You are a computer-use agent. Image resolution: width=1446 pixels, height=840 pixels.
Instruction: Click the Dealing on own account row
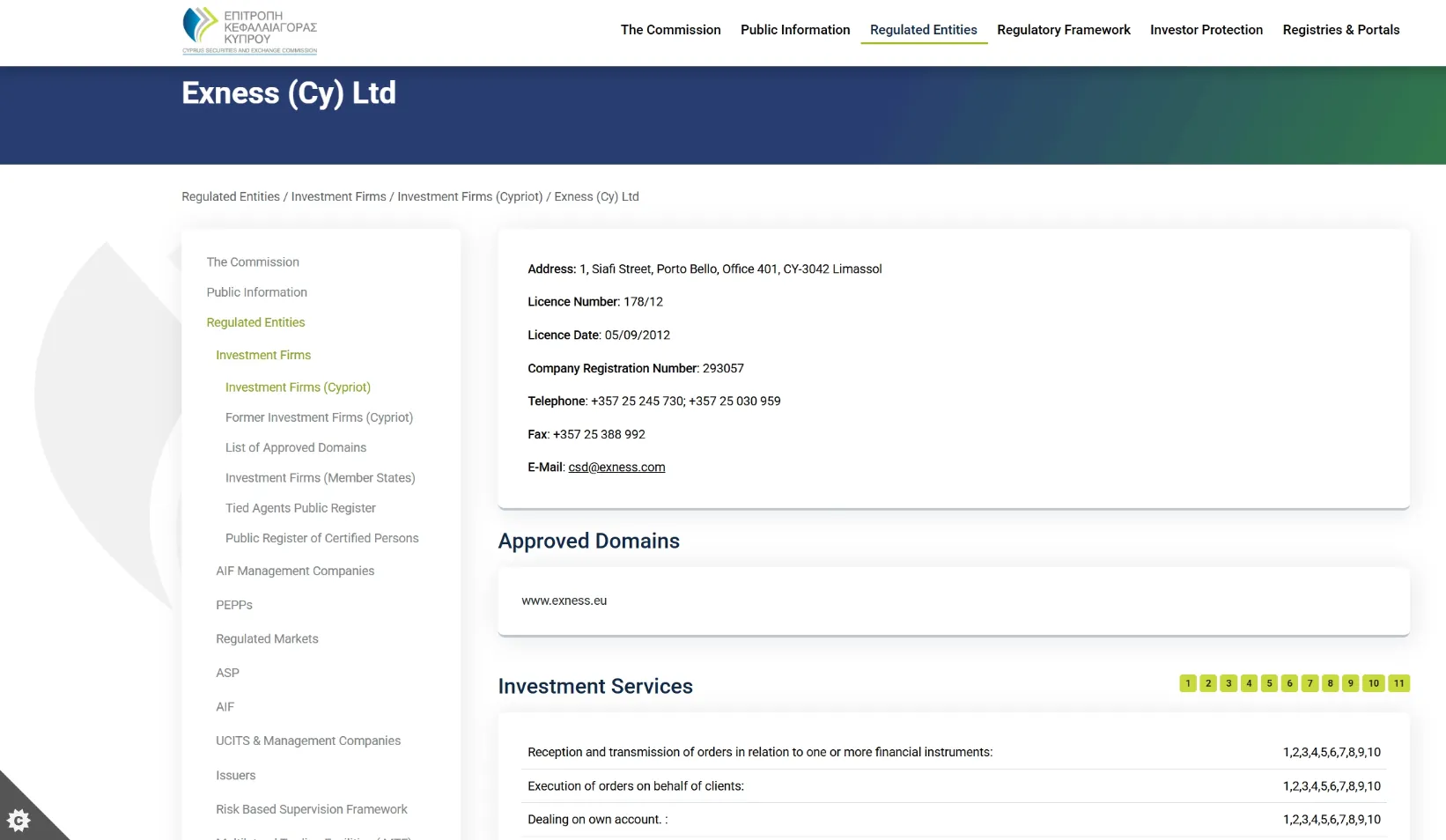click(x=954, y=820)
